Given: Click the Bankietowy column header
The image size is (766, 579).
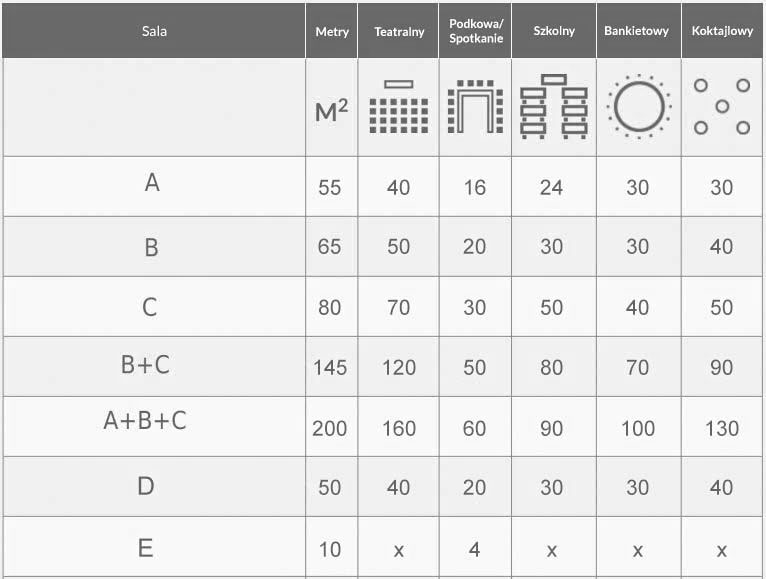Looking at the screenshot, I should 636,31.
